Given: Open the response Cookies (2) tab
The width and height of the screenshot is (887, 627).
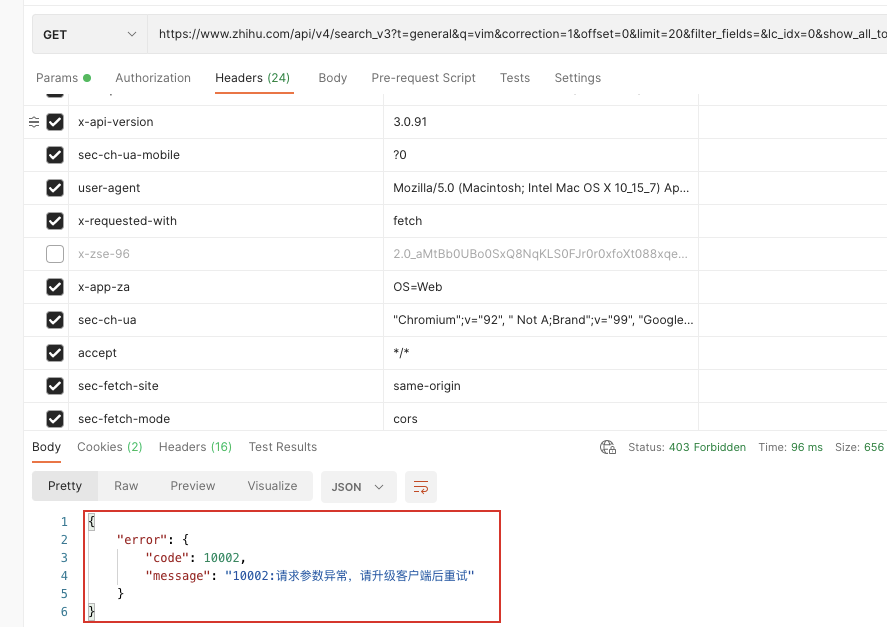Looking at the screenshot, I should point(110,447).
